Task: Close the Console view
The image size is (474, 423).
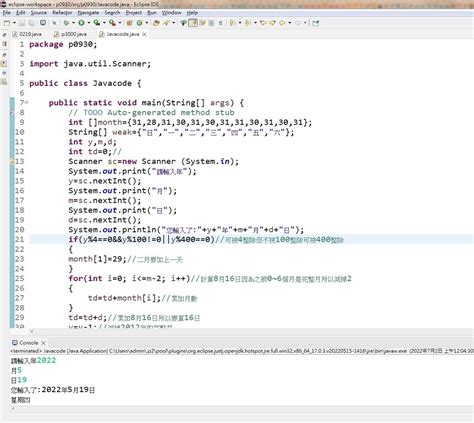Action: click(x=43, y=343)
